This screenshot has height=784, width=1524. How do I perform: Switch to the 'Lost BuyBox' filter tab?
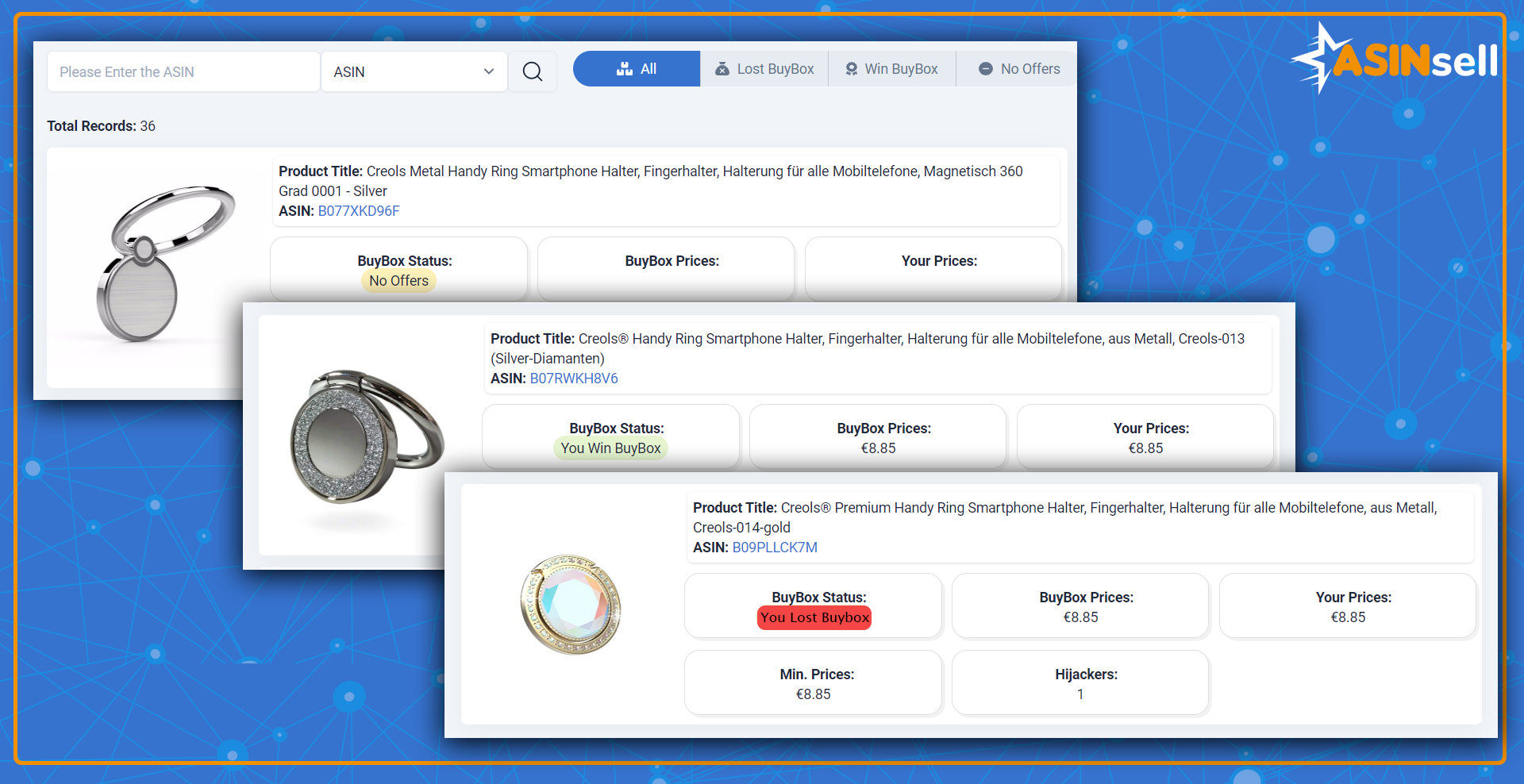764,69
